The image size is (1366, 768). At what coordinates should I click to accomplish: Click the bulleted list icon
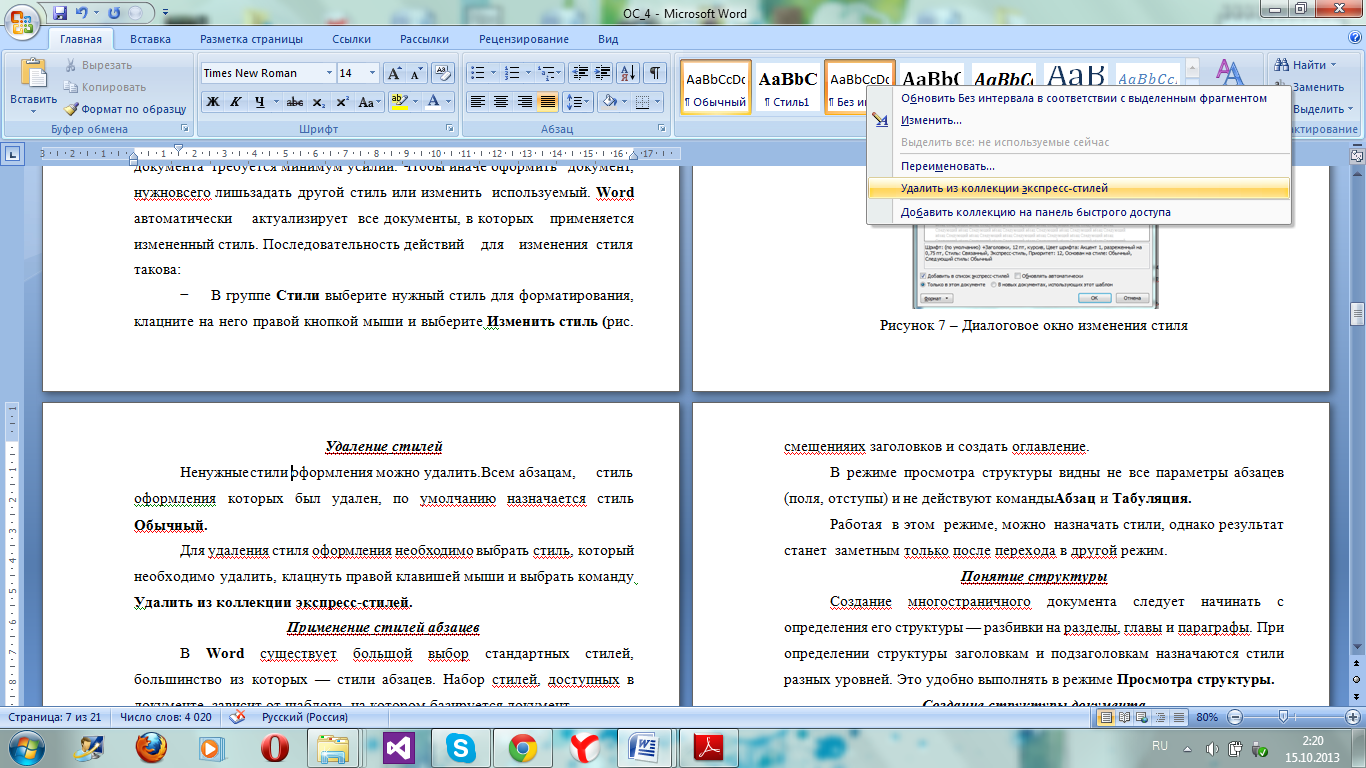pyautogui.click(x=477, y=73)
